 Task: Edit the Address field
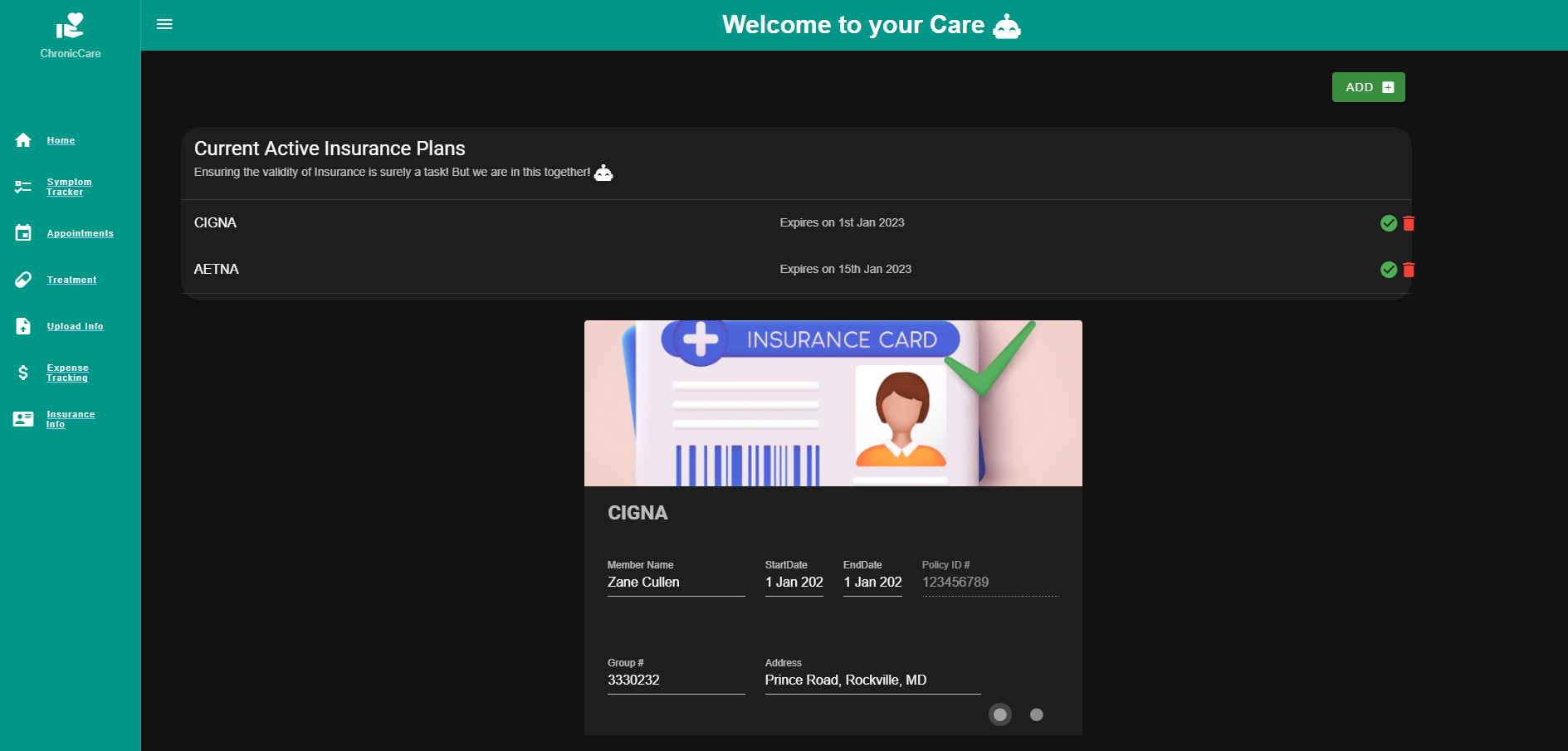point(872,680)
